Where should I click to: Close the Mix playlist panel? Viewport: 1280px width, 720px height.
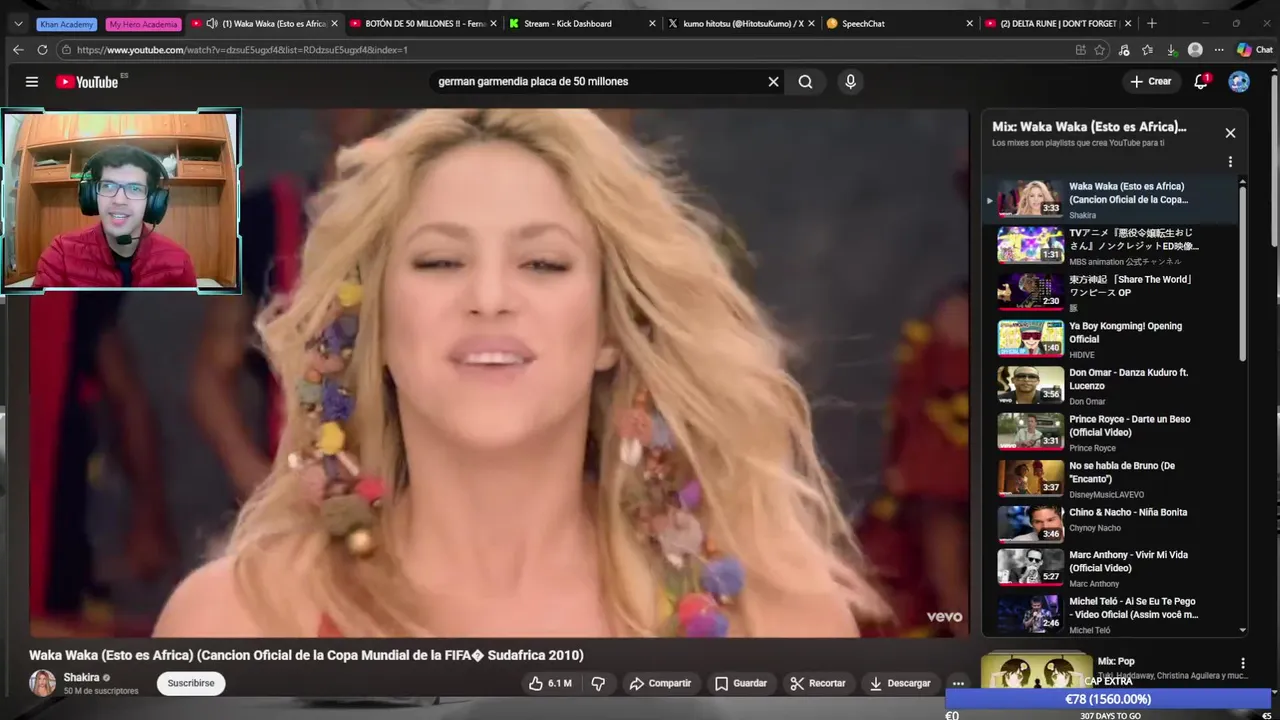(x=1230, y=133)
